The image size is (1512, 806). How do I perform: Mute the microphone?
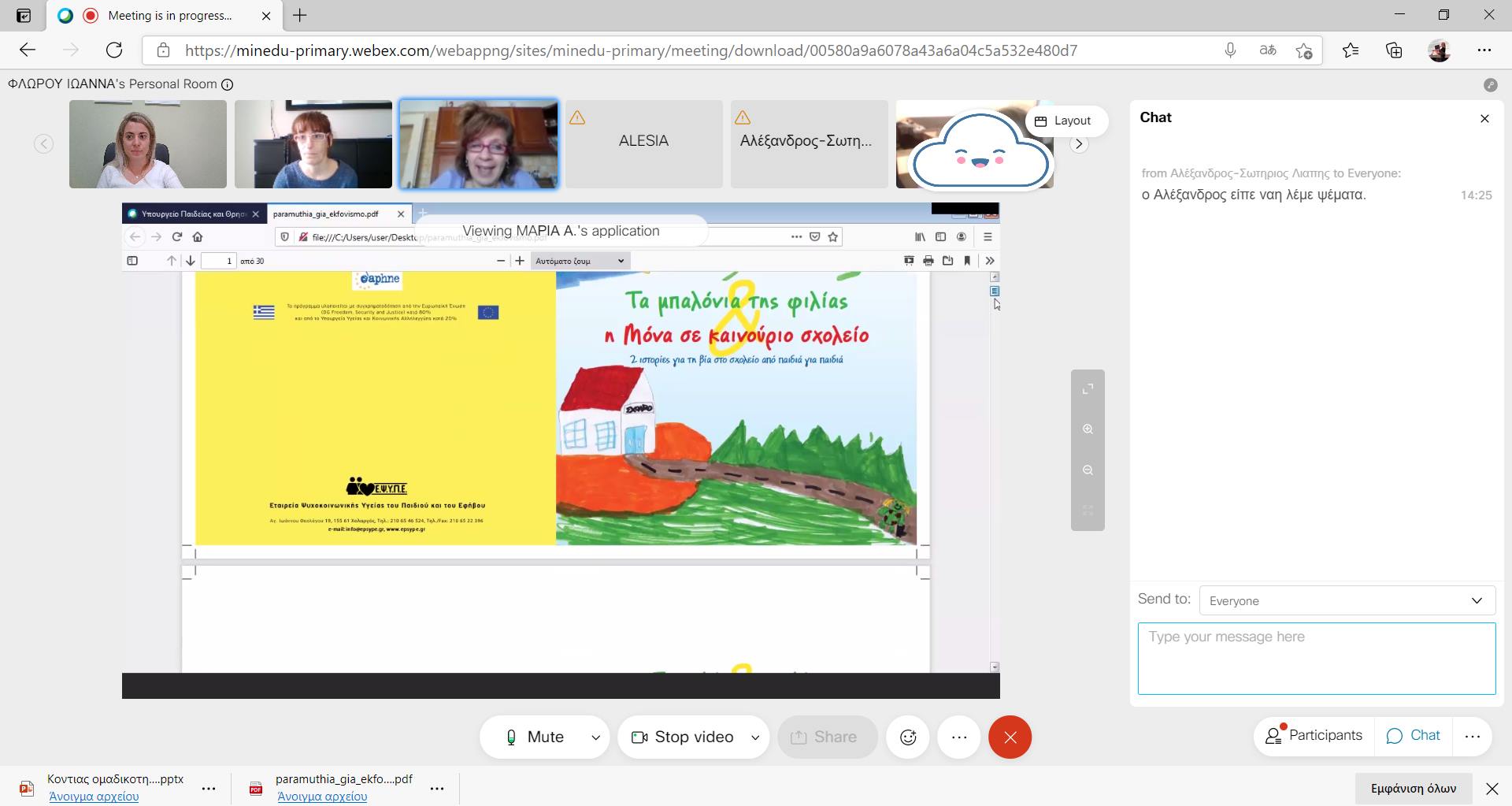535,737
